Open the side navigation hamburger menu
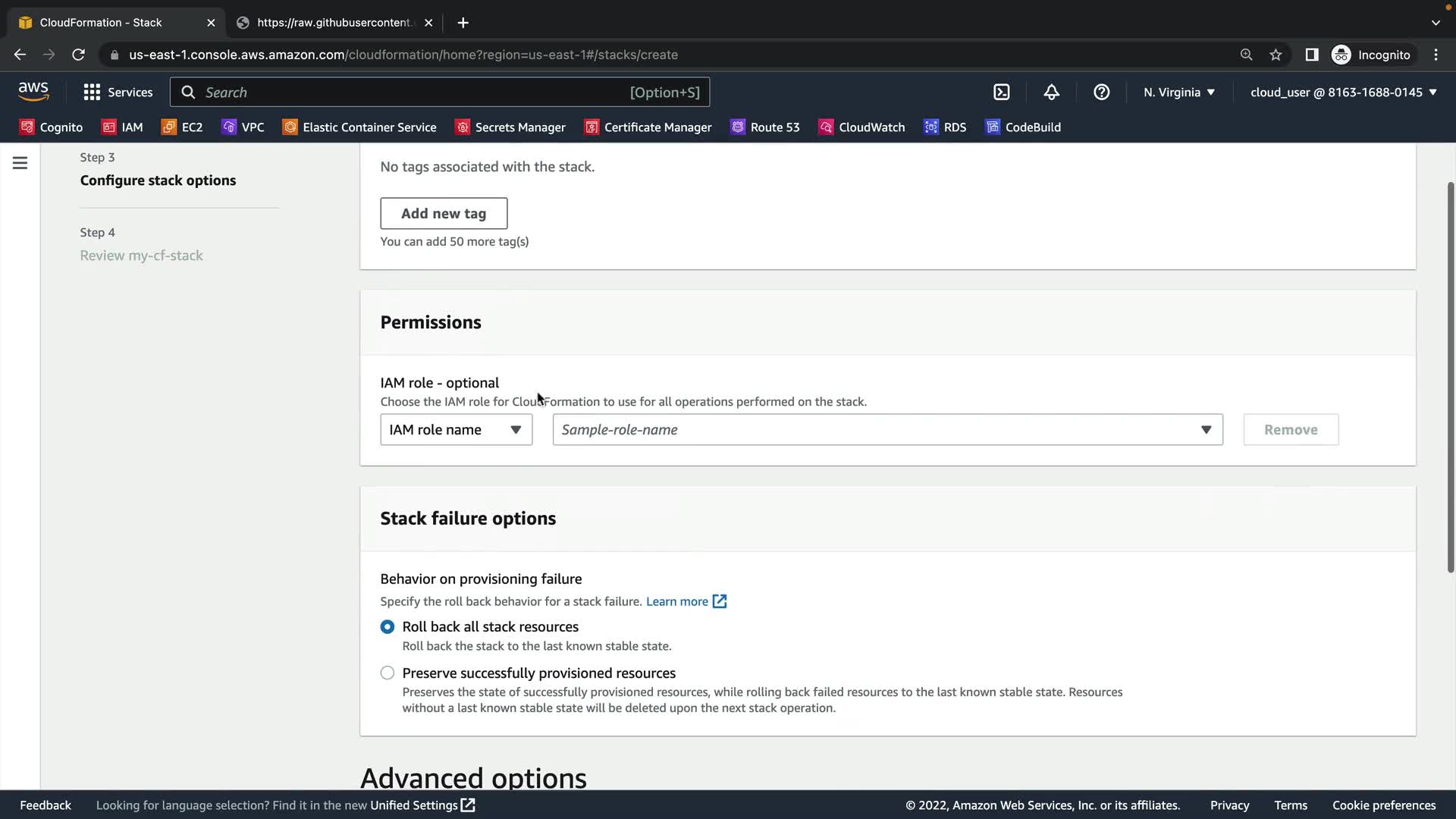 (x=20, y=163)
